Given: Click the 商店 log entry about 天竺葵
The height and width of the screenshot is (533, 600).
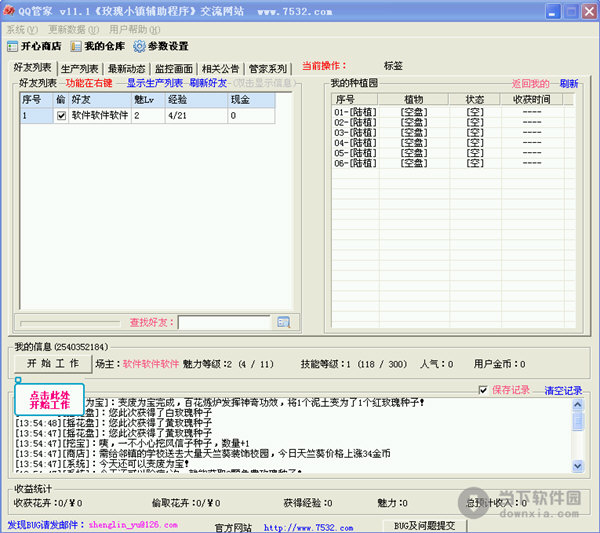Looking at the screenshot, I should pos(203,454).
